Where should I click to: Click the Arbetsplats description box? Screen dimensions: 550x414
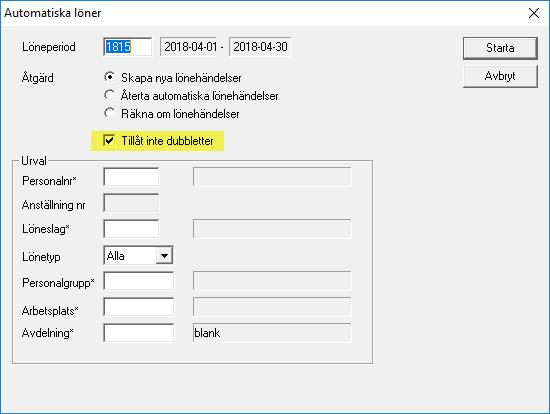coord(272,307)
